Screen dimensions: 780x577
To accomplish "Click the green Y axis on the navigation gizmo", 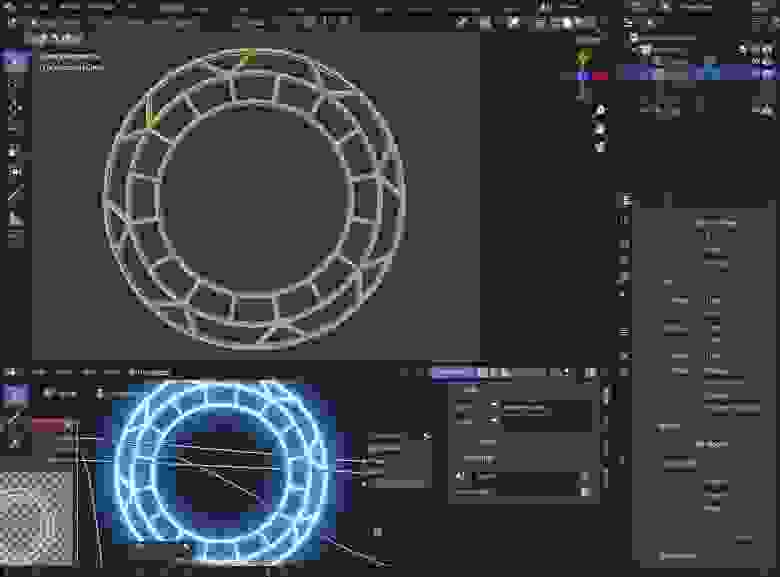I will [x=584, y=56].
